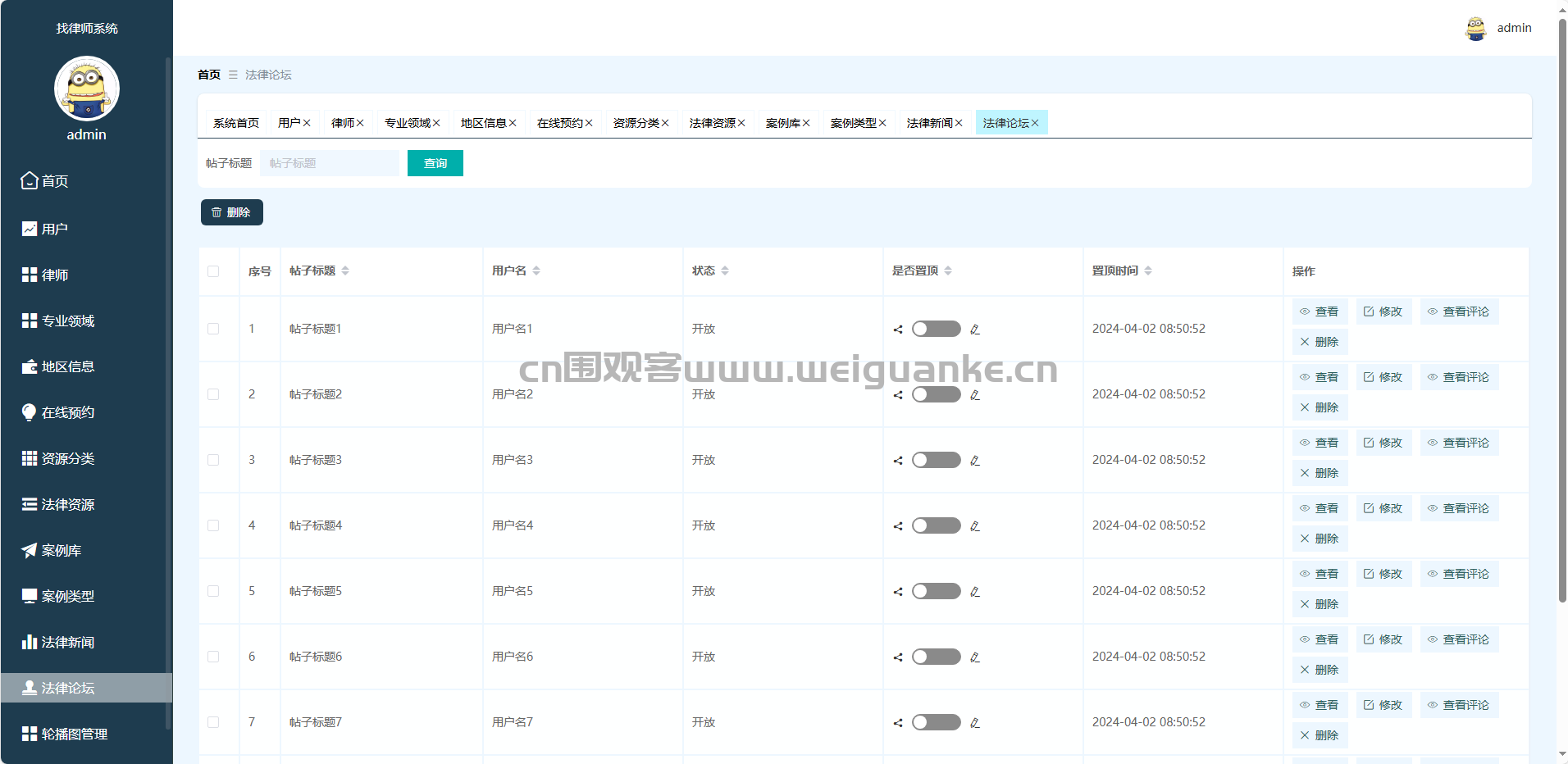The width and height of the screenshot is (1568, 764).
Task: Click 查看评论 for 帖子标题5
Action: 1459,574
